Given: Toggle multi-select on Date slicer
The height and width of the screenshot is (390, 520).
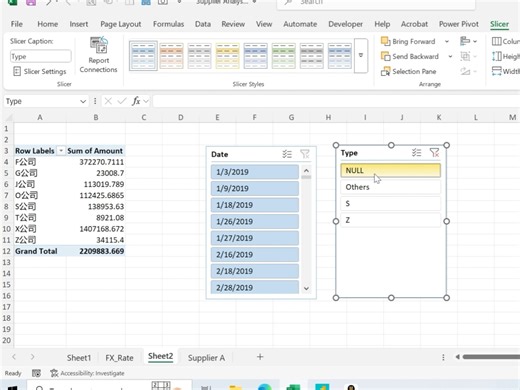Looking at the screenshot, I should click(x=287, y=154).
